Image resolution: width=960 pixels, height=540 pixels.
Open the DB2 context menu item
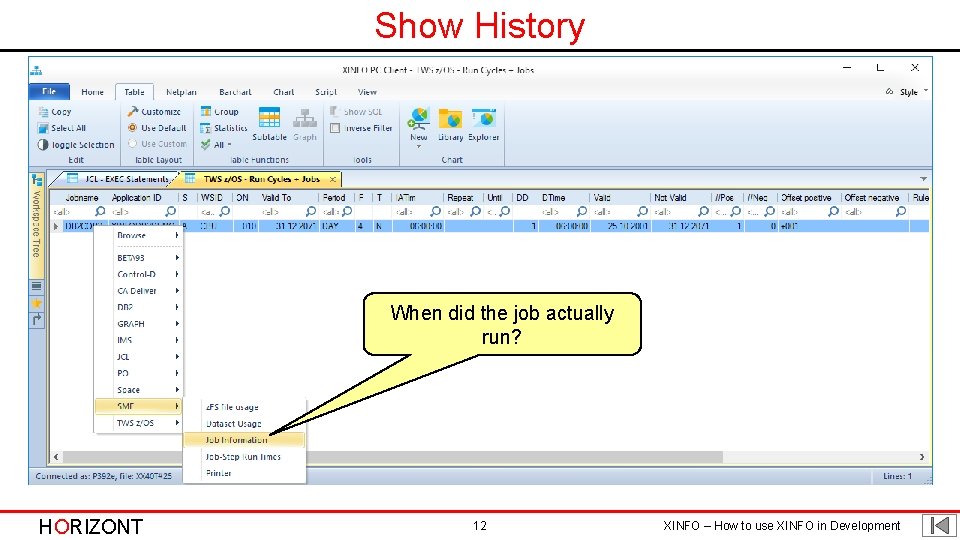pyautogui.click(x=139, y=307)
